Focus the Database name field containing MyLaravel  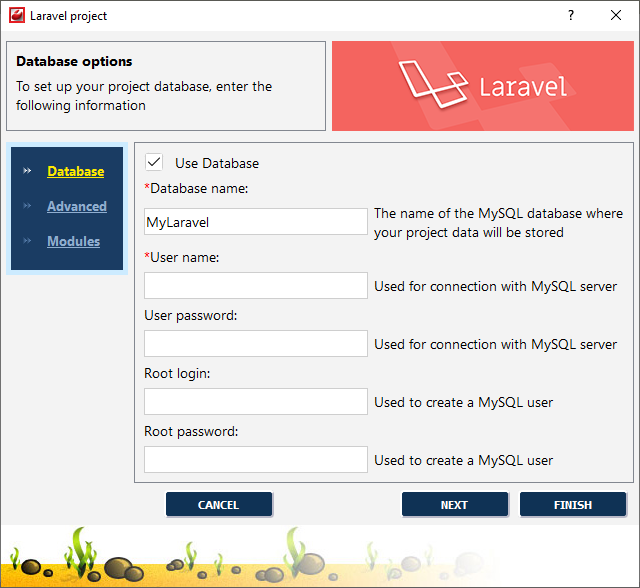tap(256, 222)
